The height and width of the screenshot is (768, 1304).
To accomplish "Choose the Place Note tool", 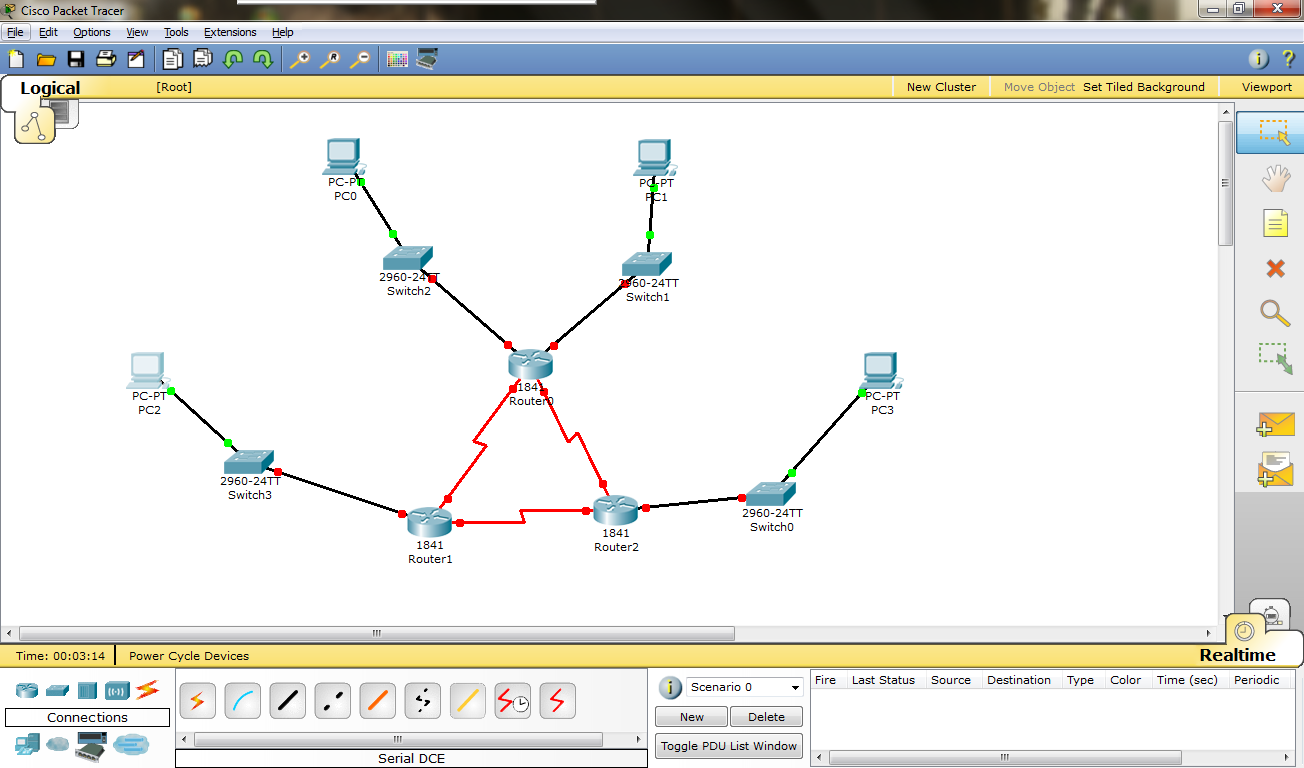I will (x=1275, y=223).
